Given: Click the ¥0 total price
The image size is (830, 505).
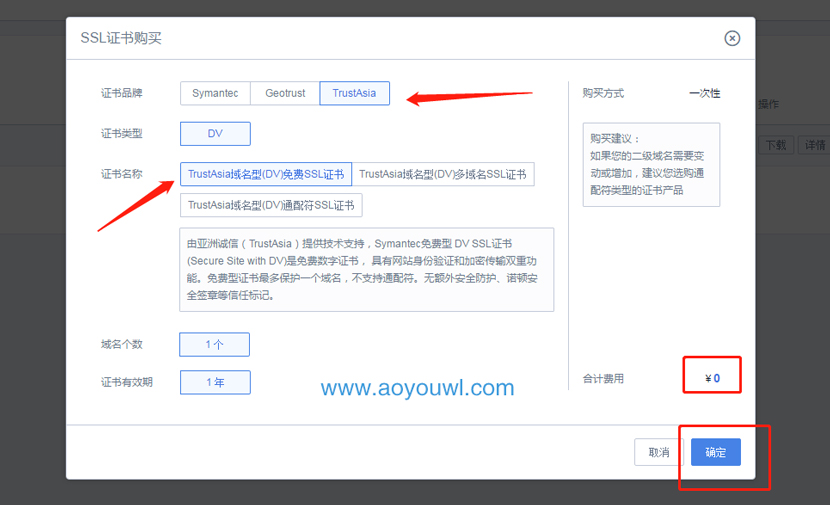Looking at the screenshot, I should pyautogui.click(x=712, y=379).
